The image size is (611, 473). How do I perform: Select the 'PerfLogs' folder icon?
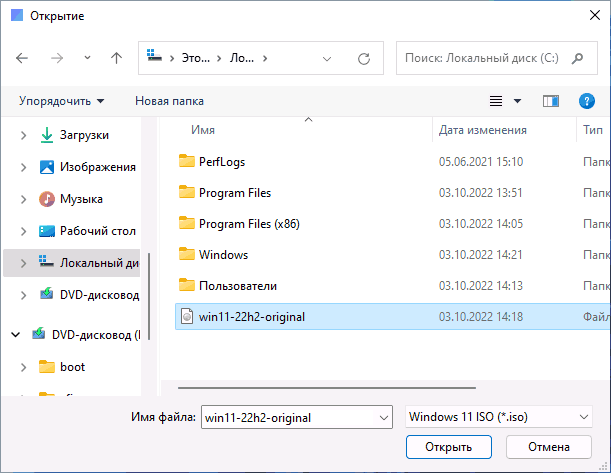tap(187, 161)
